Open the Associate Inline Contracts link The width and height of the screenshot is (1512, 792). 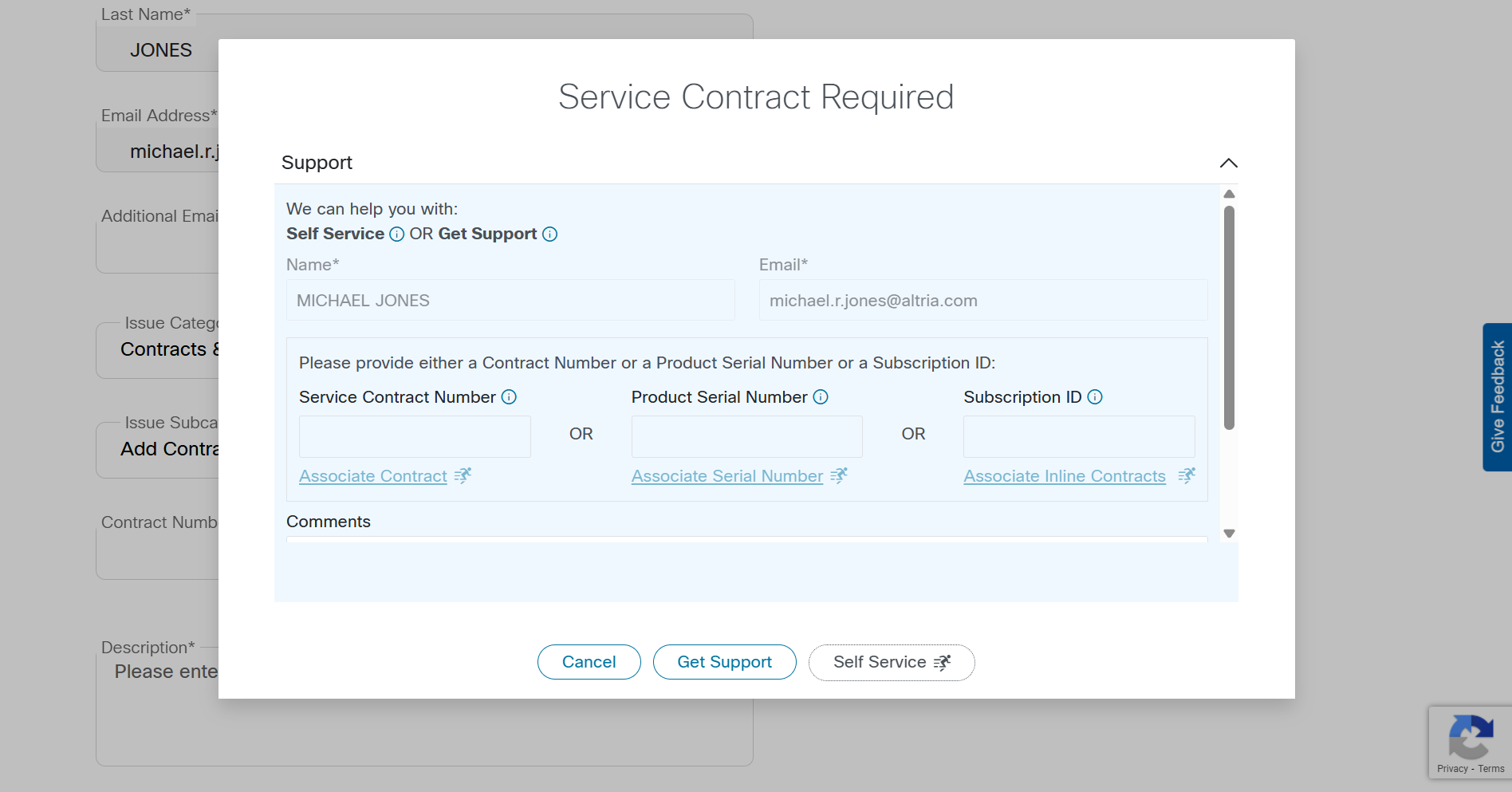[1064, 476]
